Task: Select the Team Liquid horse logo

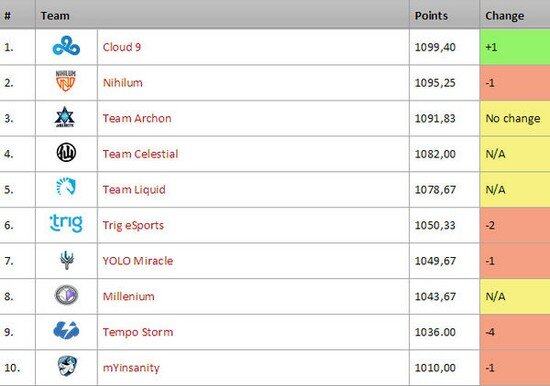Action: (66, 186)
